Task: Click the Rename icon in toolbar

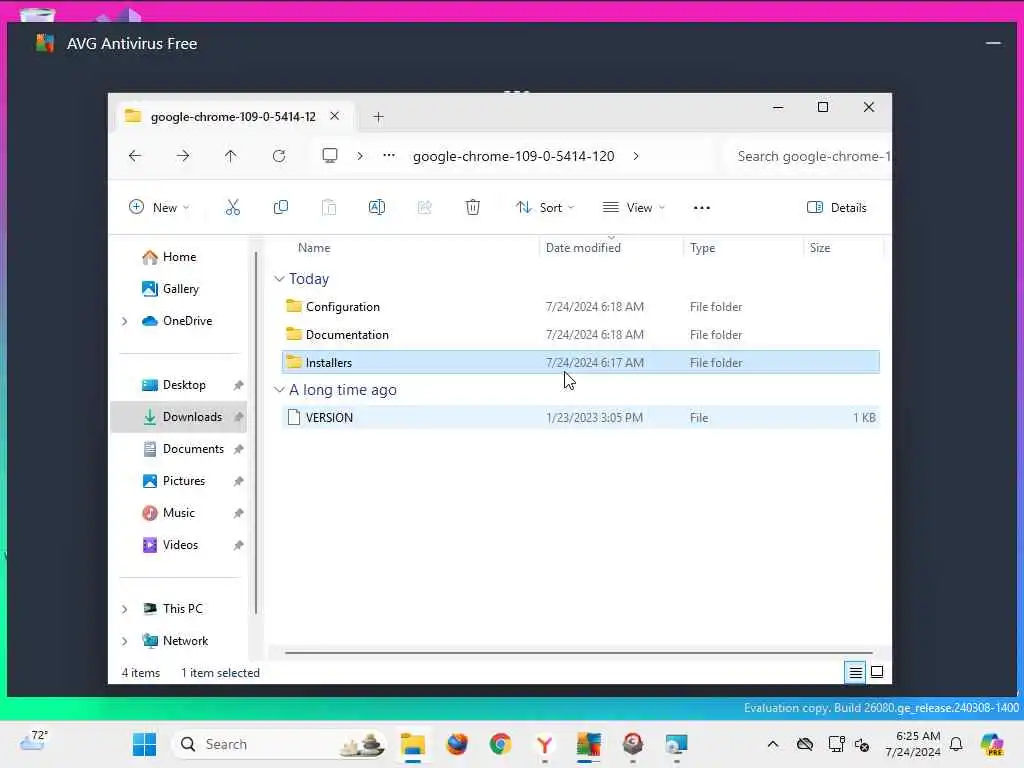Action: (377, 208)
